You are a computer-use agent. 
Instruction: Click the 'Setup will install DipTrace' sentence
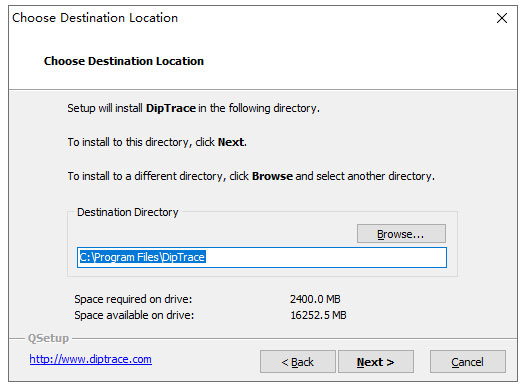193,108
